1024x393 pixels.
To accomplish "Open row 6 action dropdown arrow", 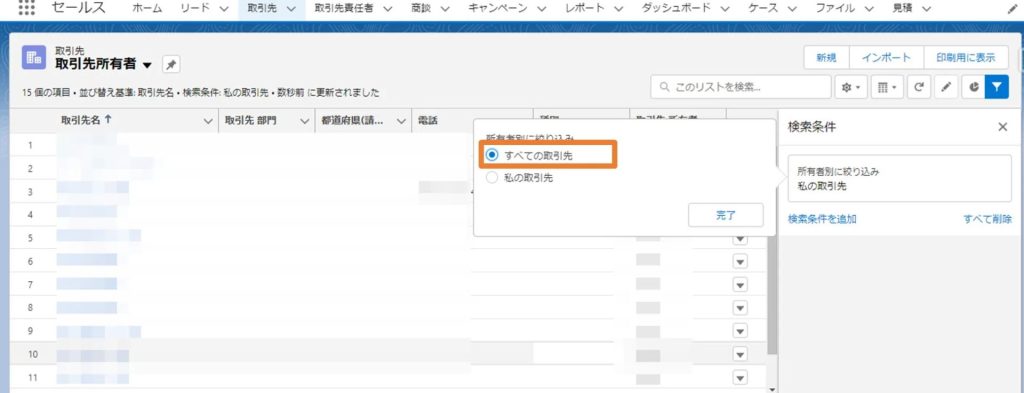I will (x=740, y=262).
